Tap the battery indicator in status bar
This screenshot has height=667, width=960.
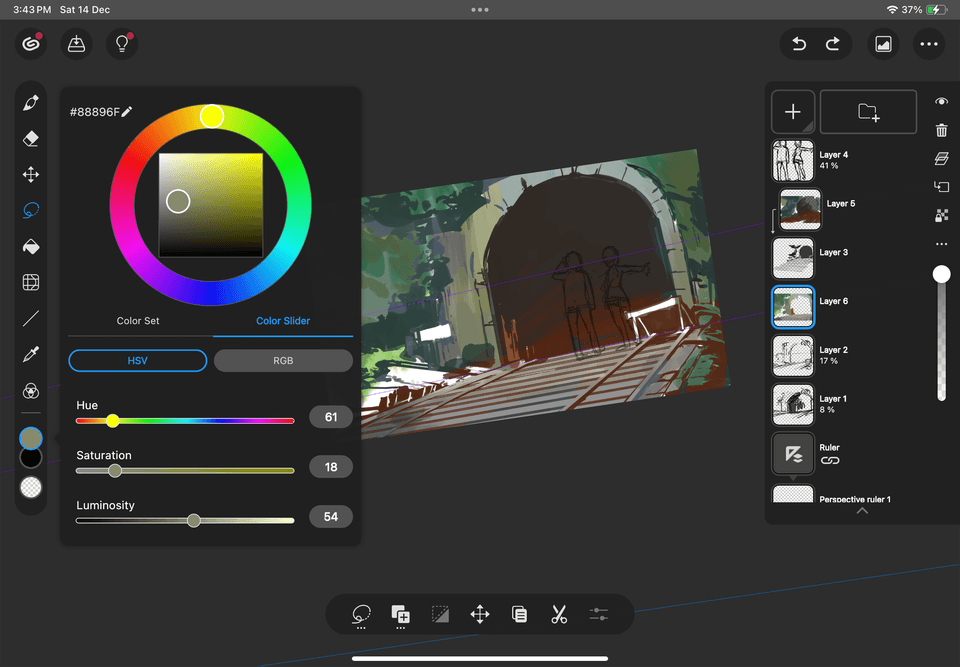(x=936, y=10)
